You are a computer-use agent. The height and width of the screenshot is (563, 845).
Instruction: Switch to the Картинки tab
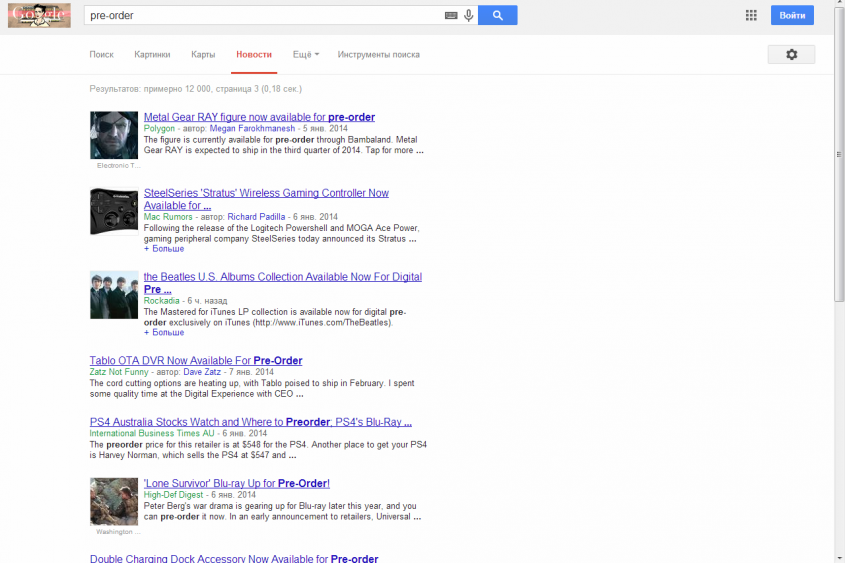(152, 55)
